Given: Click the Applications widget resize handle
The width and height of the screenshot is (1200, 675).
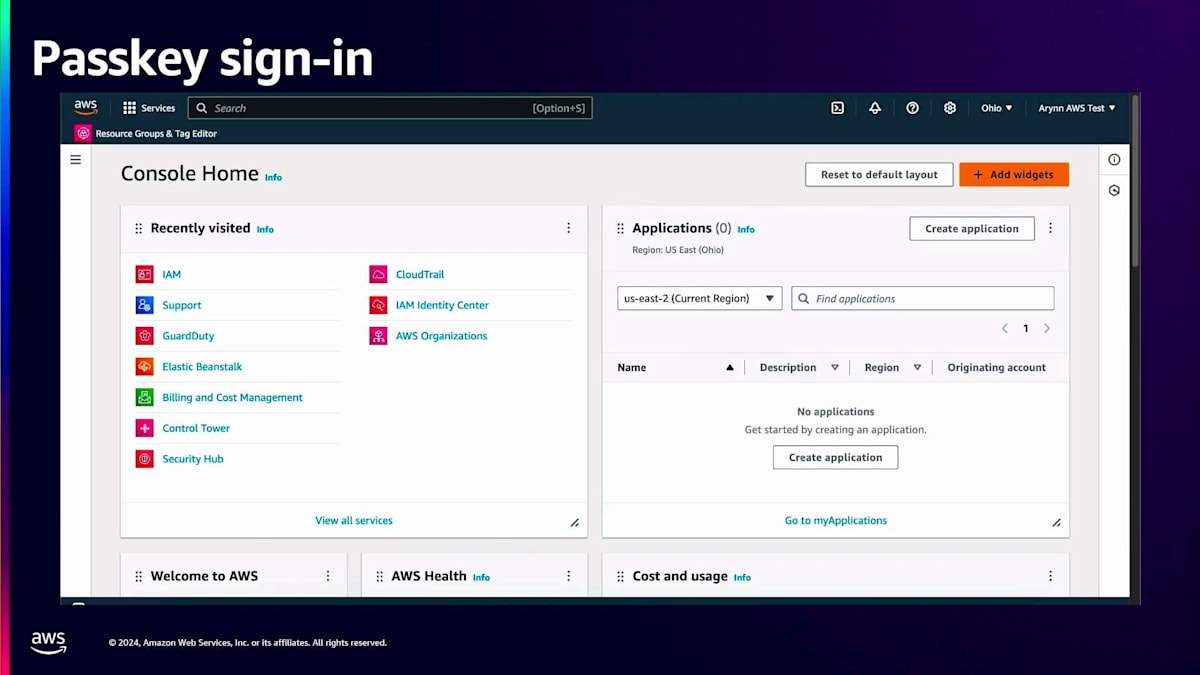Looking at the screenshot, I should coord(1057,523).
